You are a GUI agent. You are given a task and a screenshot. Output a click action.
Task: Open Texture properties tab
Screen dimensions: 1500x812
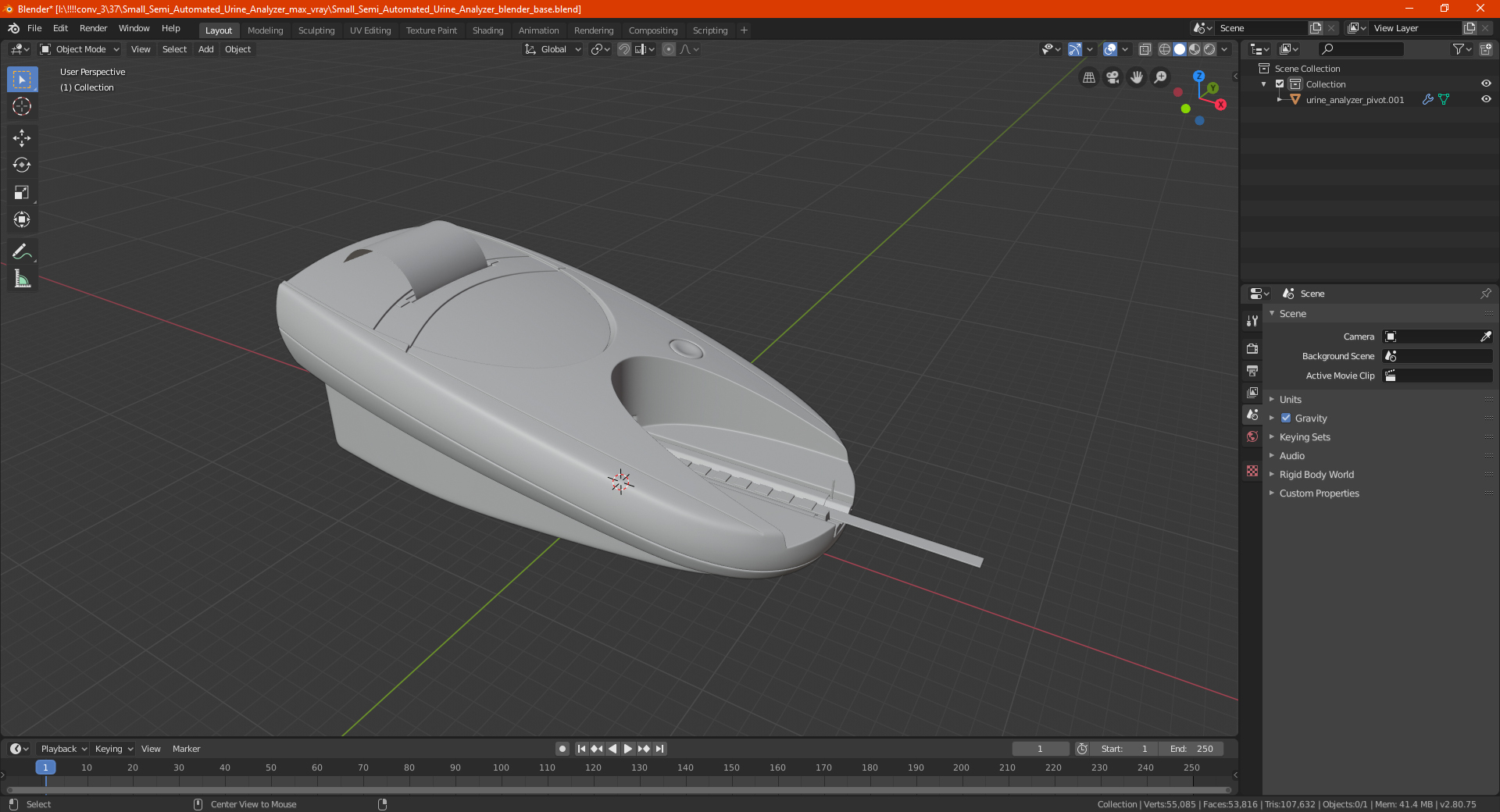(1252, 471)
